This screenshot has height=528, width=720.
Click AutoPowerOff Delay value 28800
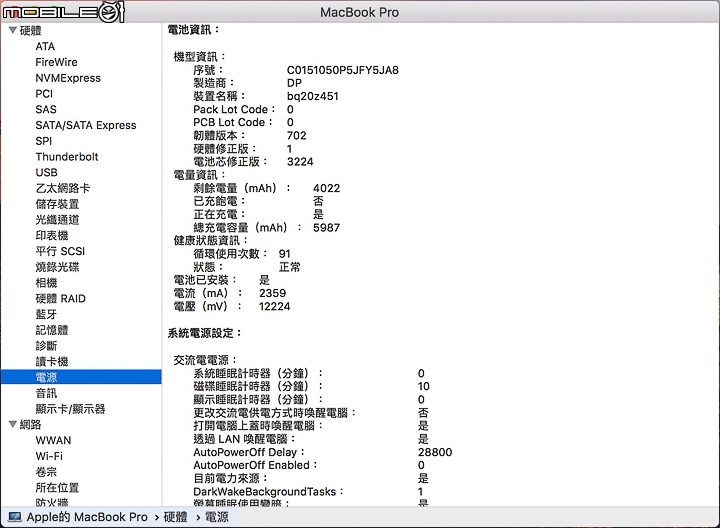click(x=435, y=452)
